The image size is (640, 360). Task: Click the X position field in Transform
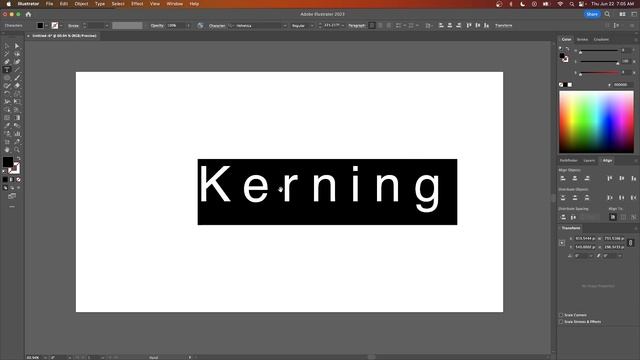[x=585, y=238]
